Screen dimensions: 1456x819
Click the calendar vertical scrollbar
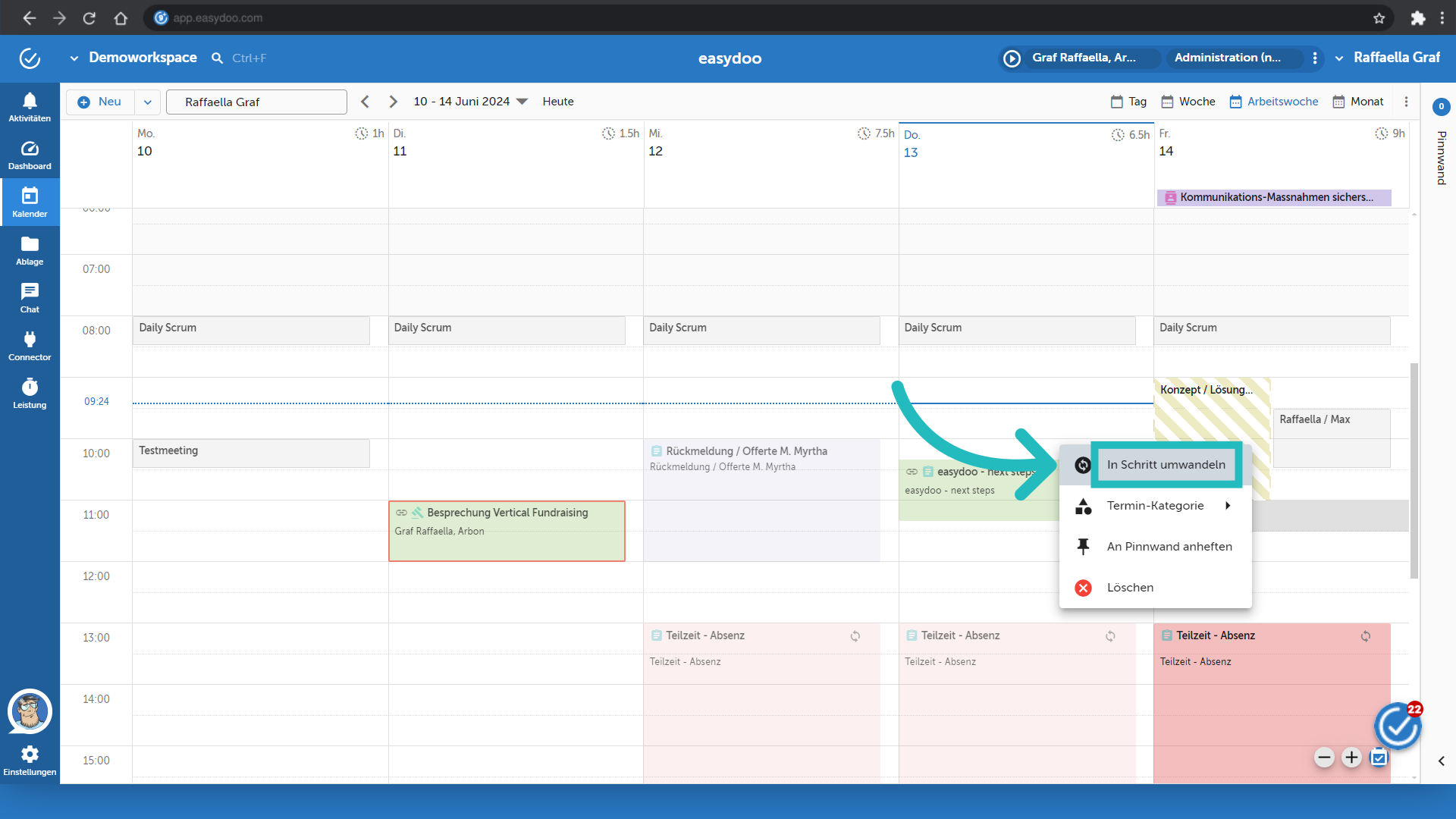click(x=1414, y=470)
